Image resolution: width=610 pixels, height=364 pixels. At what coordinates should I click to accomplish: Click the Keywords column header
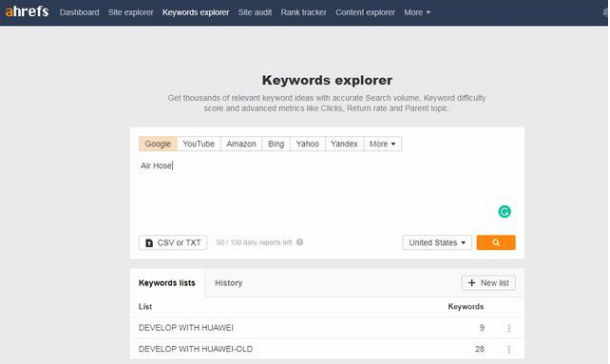465,306
